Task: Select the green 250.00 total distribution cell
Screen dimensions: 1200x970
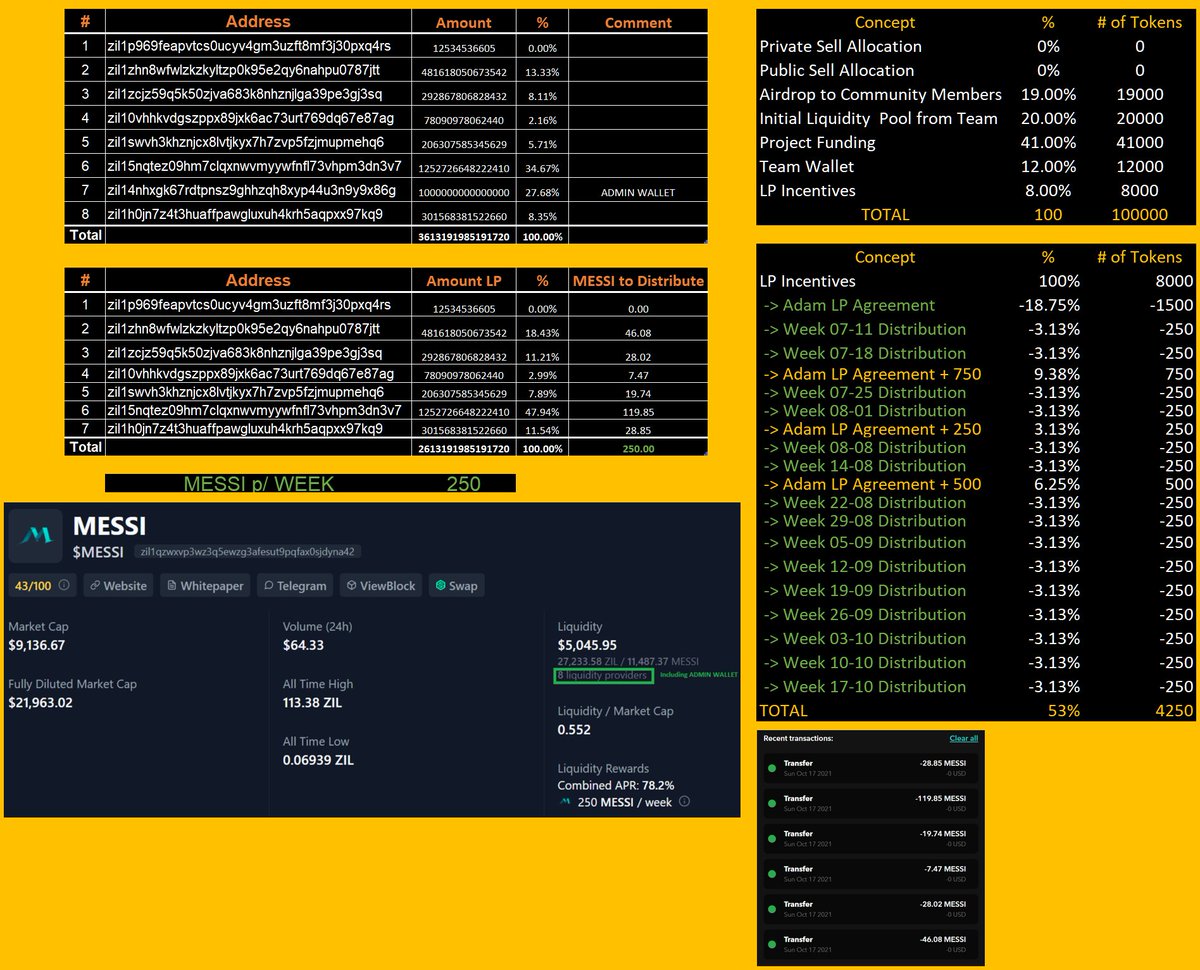Action: click(637, 448)
